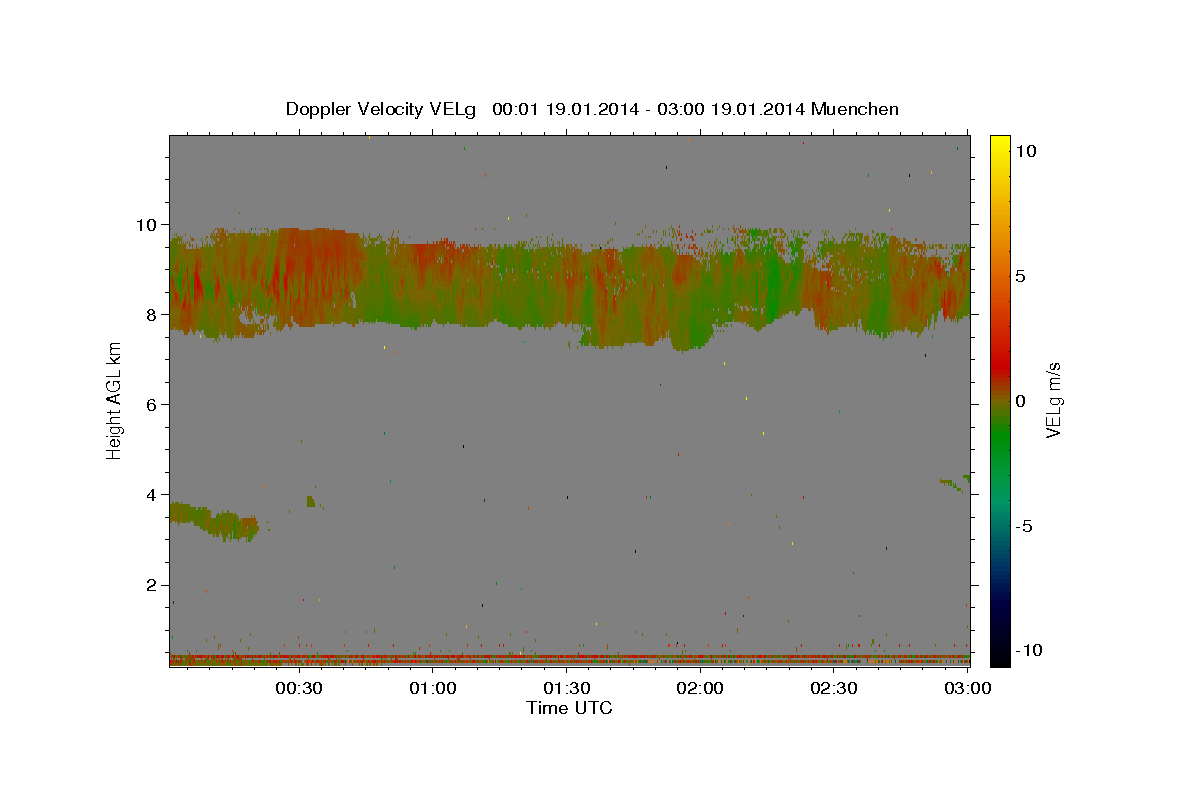
Task: Click the '01:00' time tick label
Action: (x=434, y=689)
